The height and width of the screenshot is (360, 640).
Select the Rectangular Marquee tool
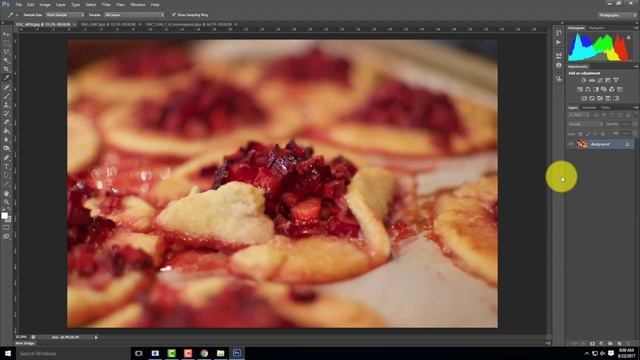pos(6,43)
